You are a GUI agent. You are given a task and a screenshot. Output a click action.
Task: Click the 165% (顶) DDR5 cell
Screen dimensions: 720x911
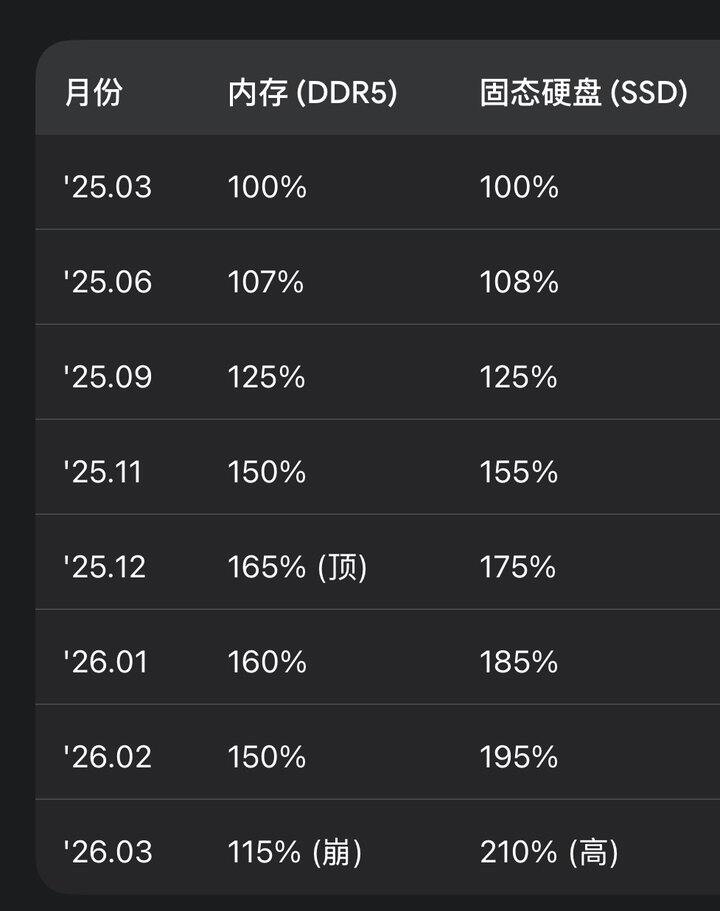(297, 567)
